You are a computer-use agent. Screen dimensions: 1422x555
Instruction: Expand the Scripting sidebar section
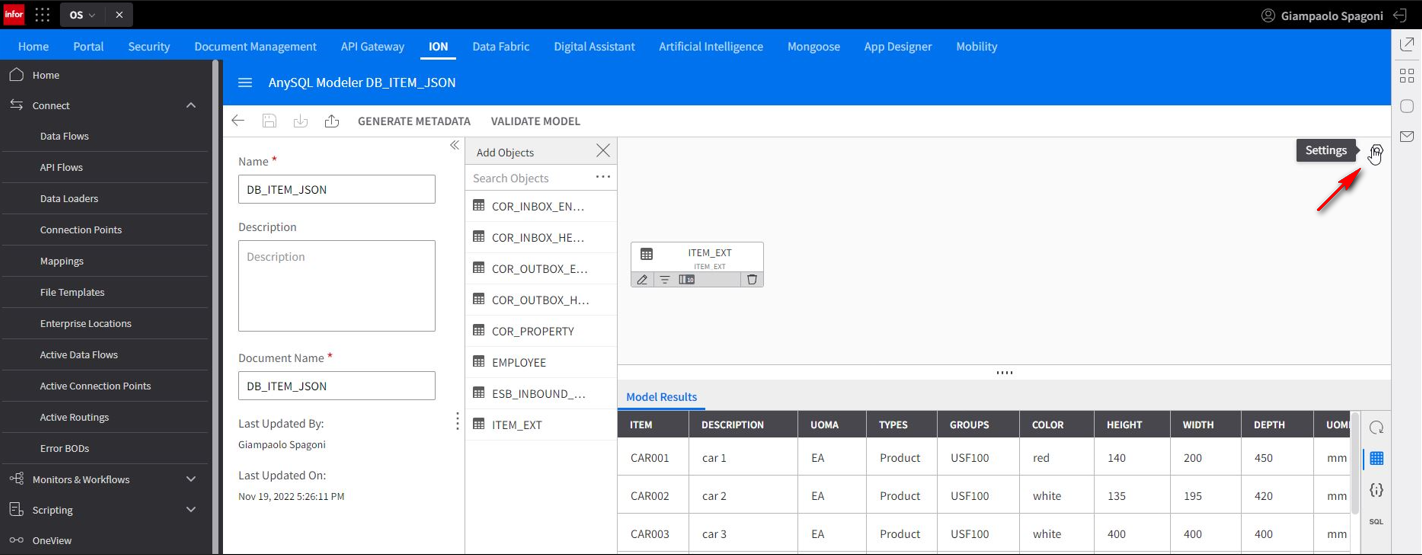191,510
